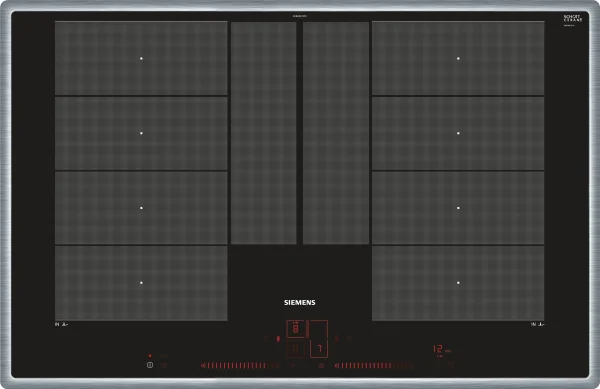The width and height of the screenshot is (600, 389).
Task: Tap the right narrow center cooking strip
Action: (x=336, y=133)
